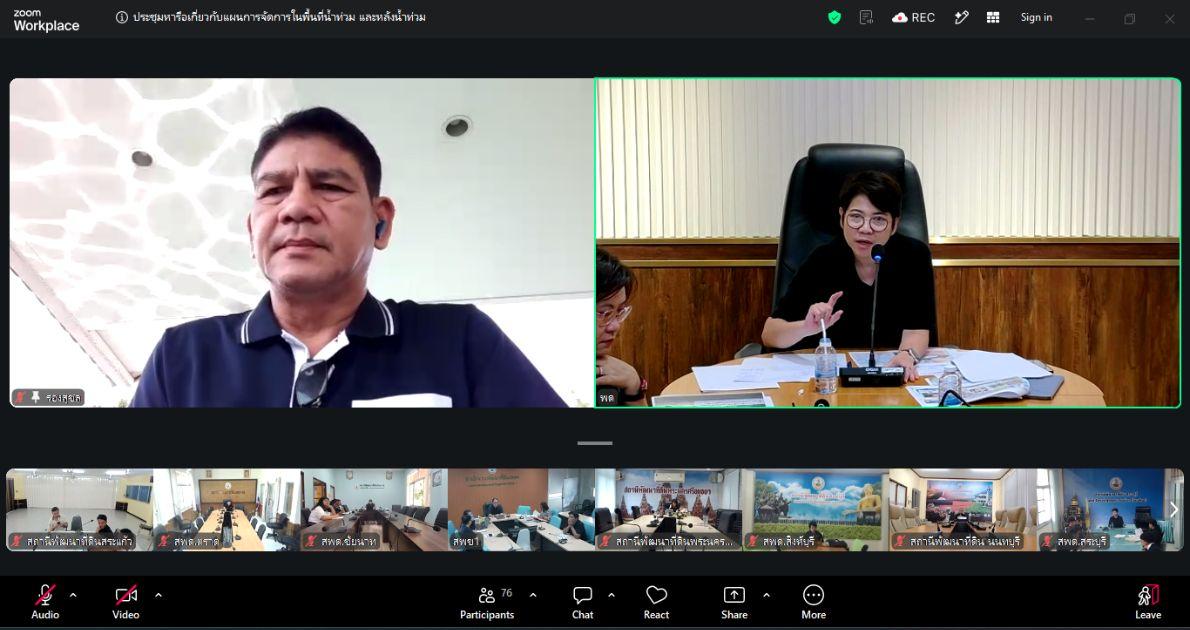
Task: Click the cloud REC recording indicator
Action: (914, 17)
